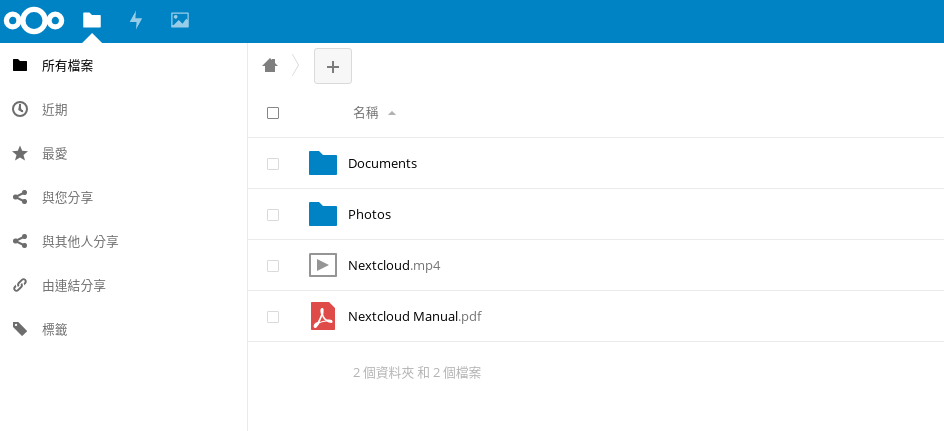This screenshot has width=944, height=431.
Task: Click the Photos folder icon
Action: click(x=323, y=214)
